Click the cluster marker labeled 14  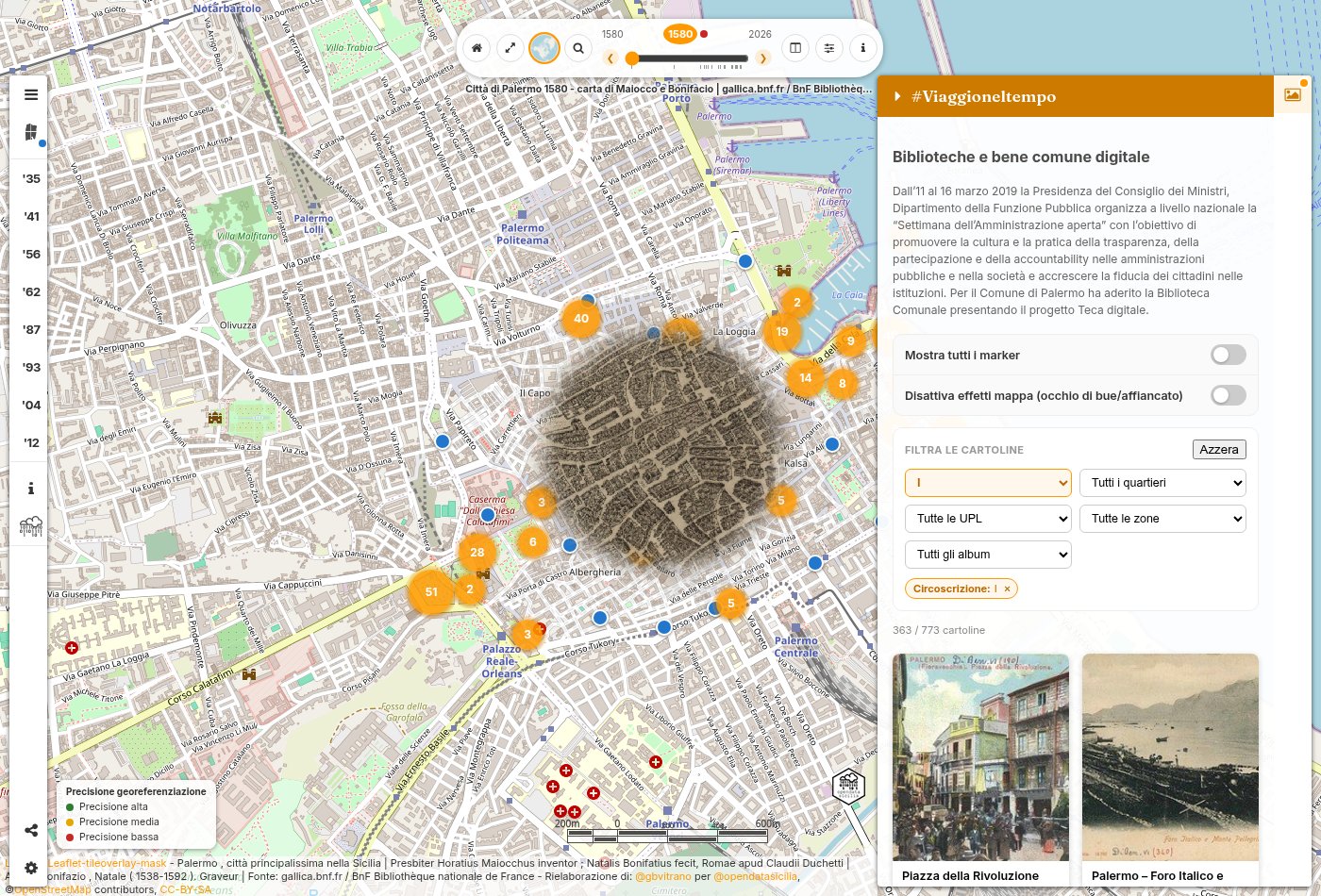coord(805,378)
